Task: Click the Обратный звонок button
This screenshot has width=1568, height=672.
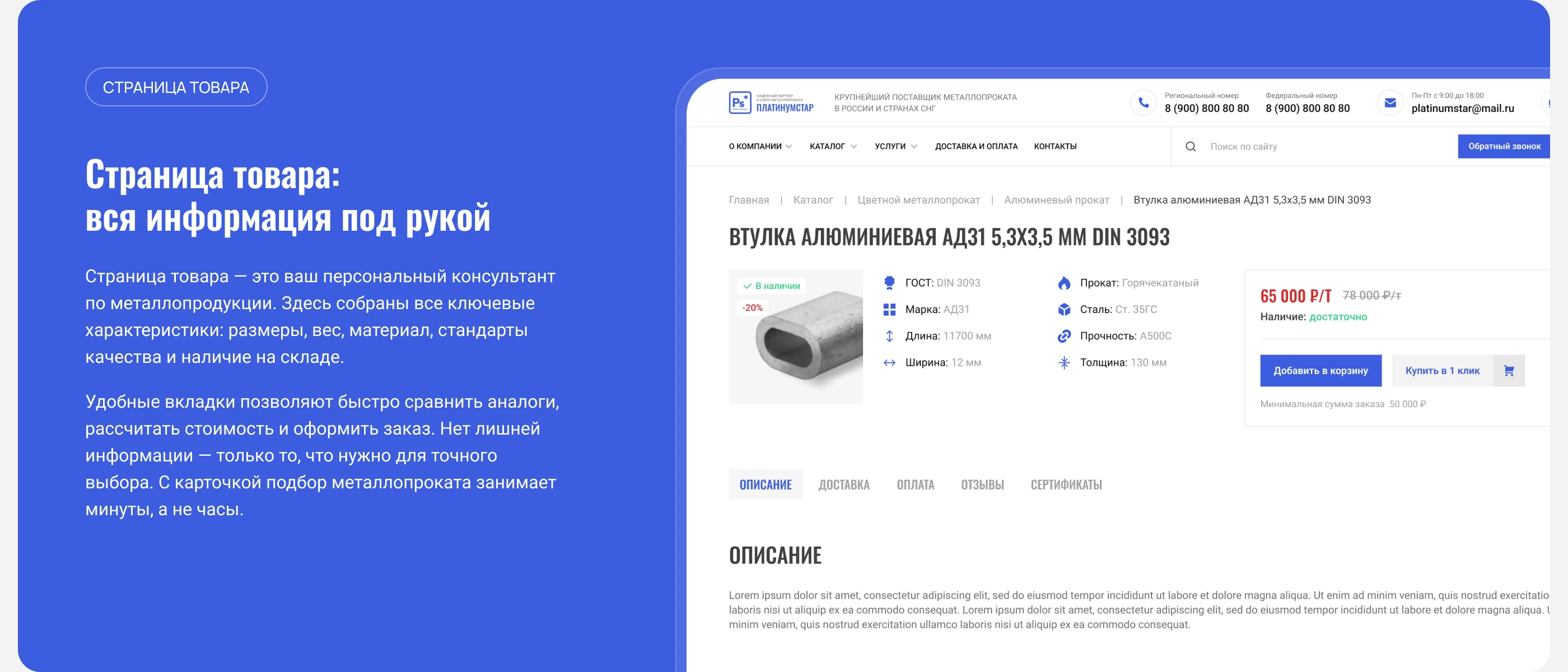Action: click(x=1504, y=147)
